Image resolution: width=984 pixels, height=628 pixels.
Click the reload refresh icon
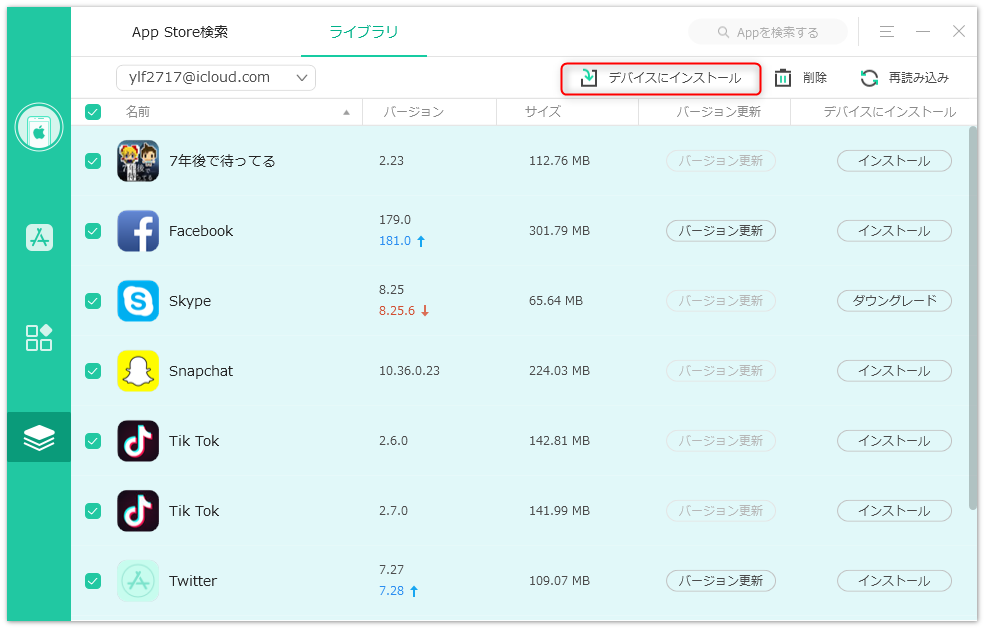tap(869, 78)
